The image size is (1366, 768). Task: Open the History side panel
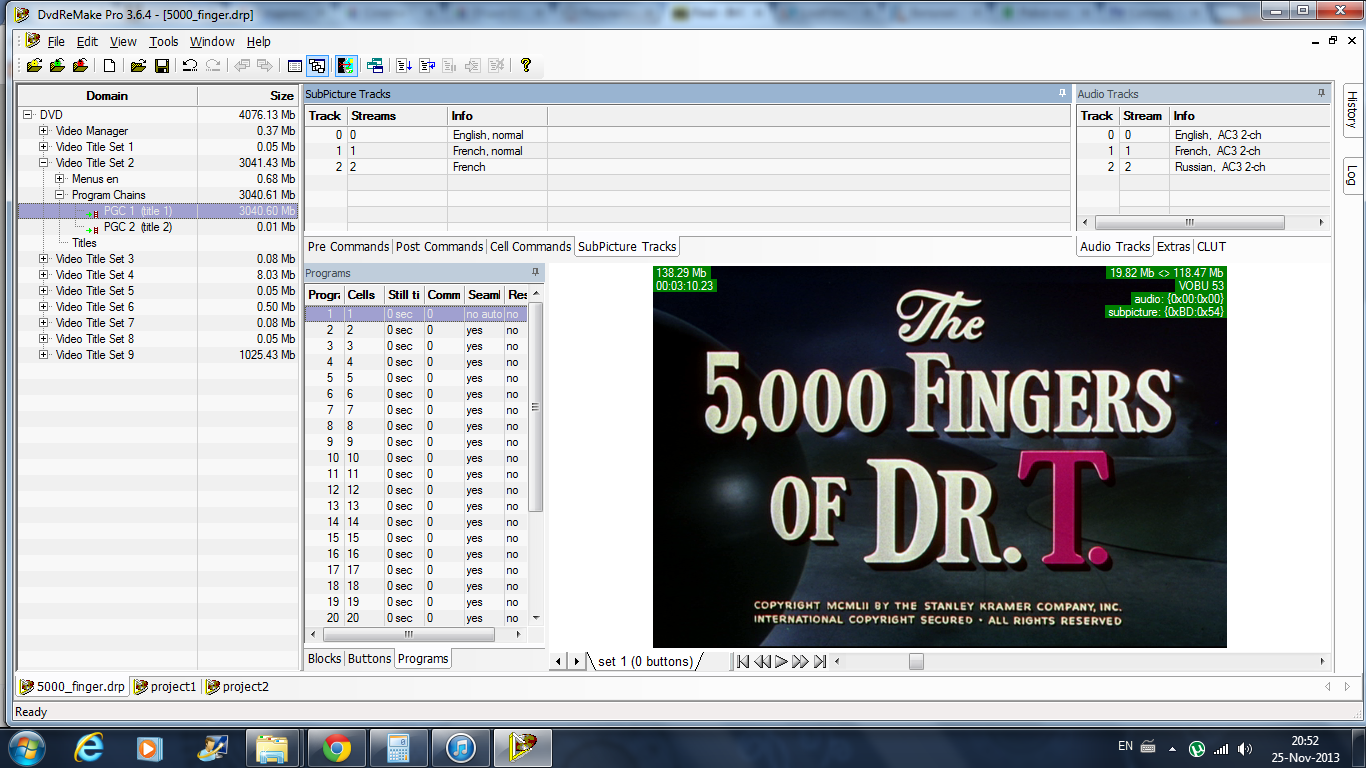1352,110
